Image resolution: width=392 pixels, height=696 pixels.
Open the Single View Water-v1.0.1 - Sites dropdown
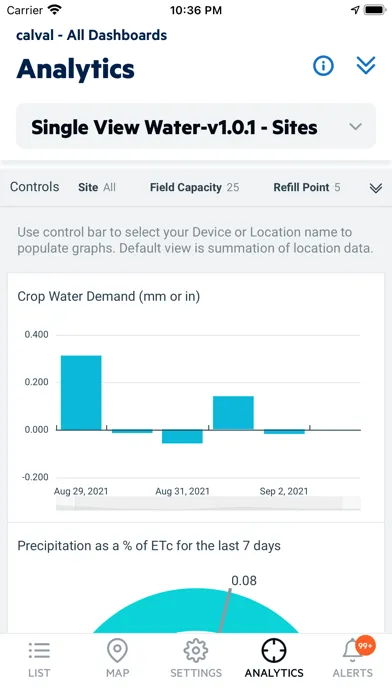196,127
